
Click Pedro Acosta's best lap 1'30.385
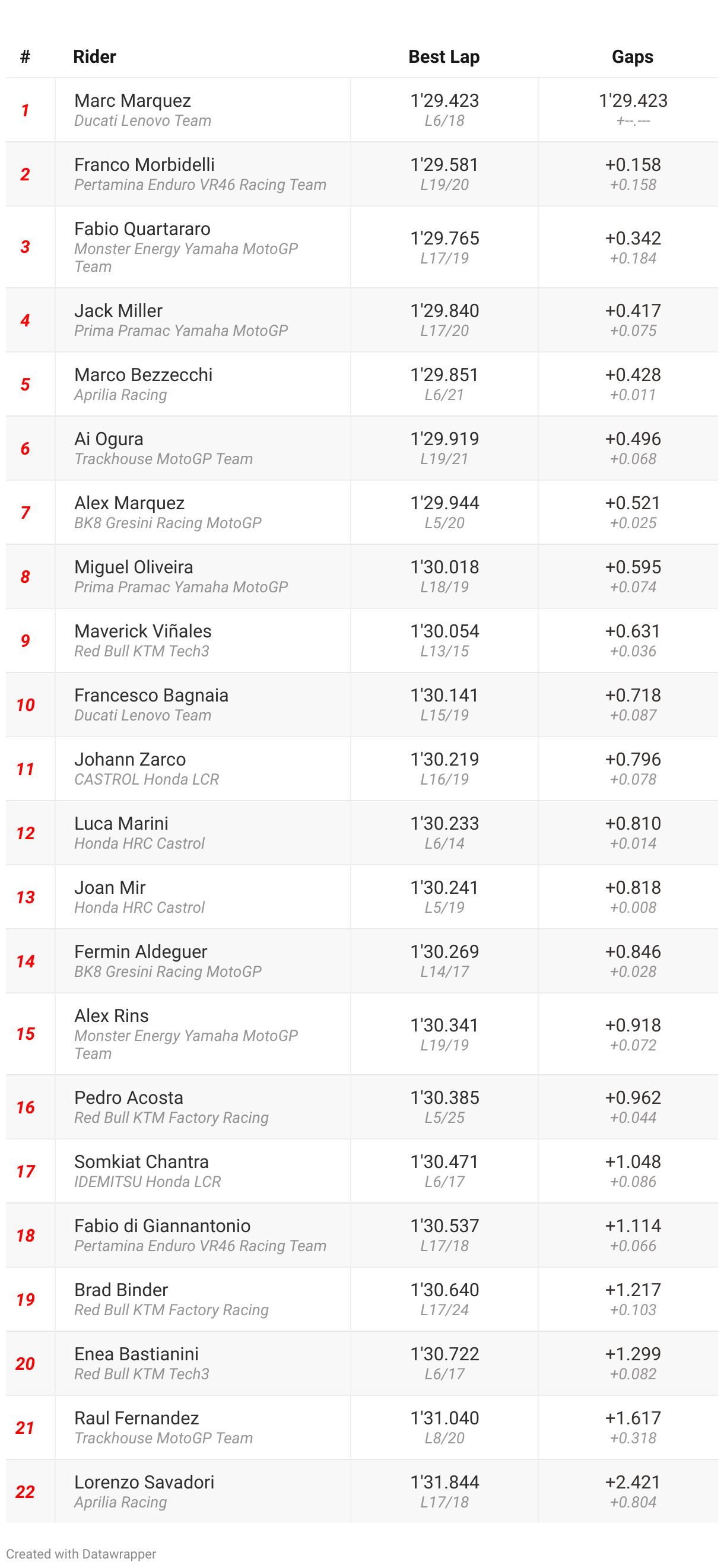click(x=444, y=1097)
